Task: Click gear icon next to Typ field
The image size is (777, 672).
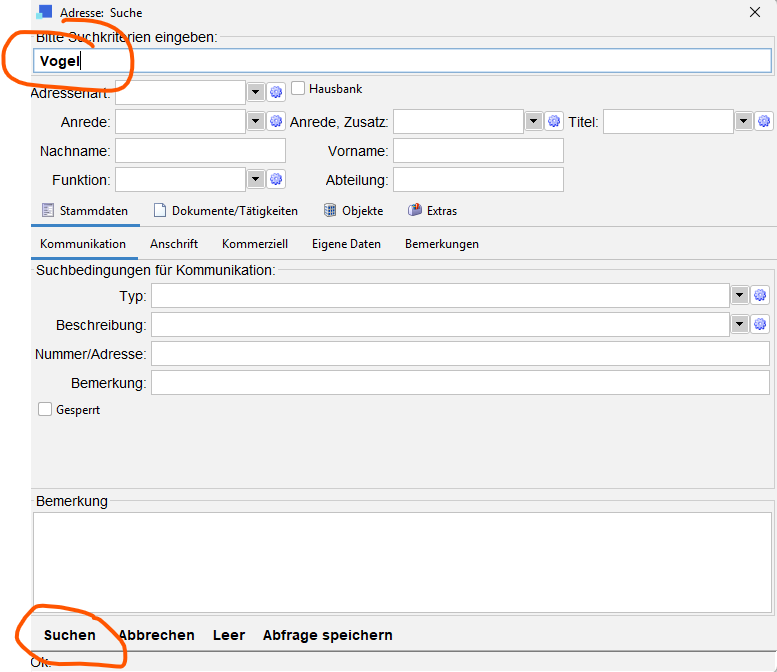Action: (760, 295)
